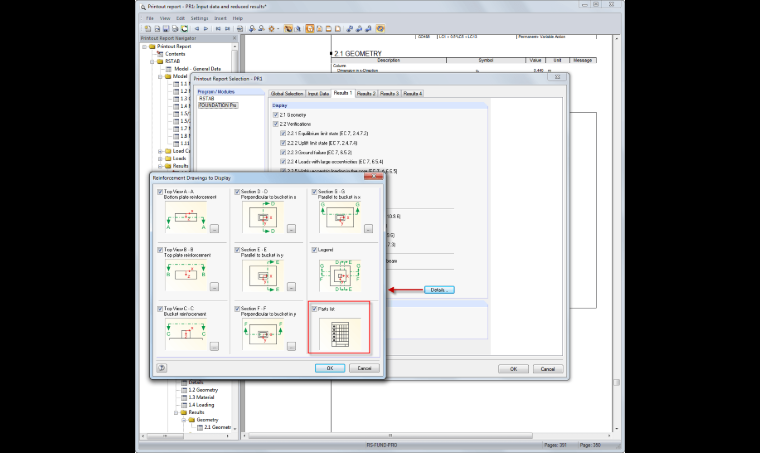Switch to the Results 2 tab
Image resolution: width=760 pixels, height=453 pixels.
pyautogui.click(x=366, y=94)
